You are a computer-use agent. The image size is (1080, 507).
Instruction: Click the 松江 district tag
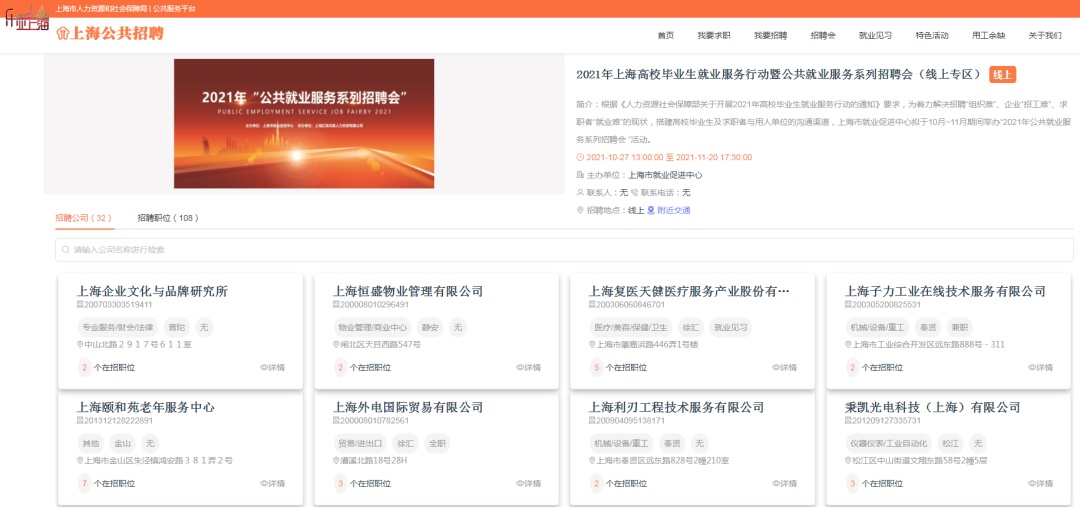click(951, 443)
